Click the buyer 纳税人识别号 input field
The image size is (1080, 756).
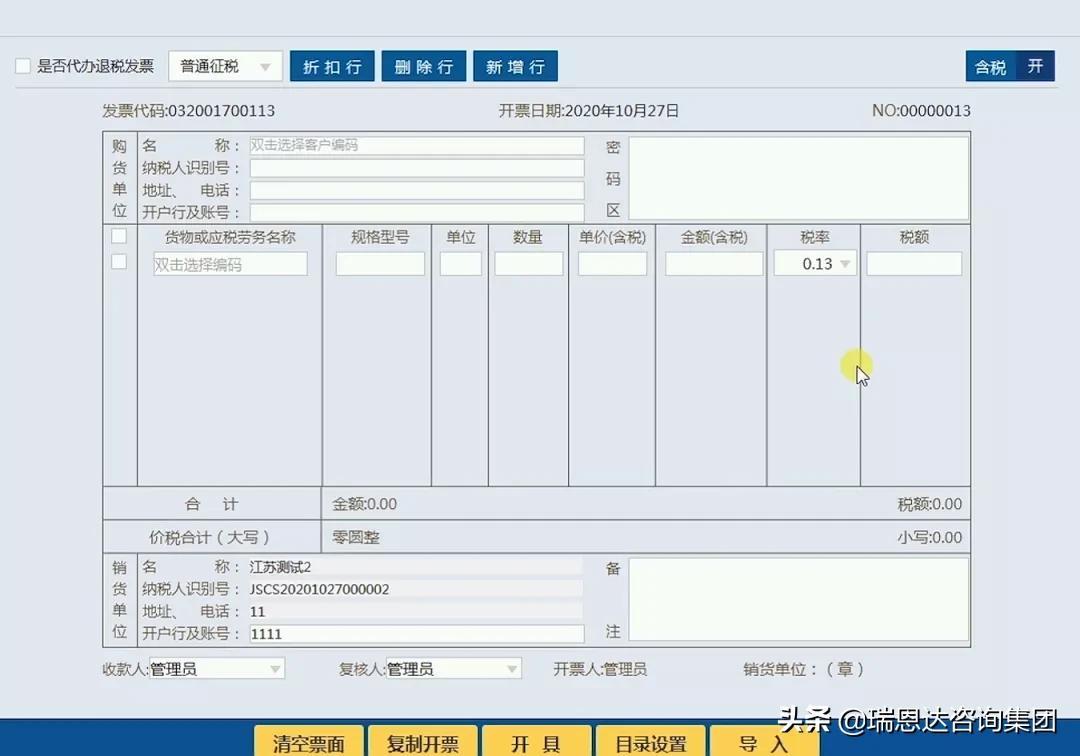click(417, 168)
